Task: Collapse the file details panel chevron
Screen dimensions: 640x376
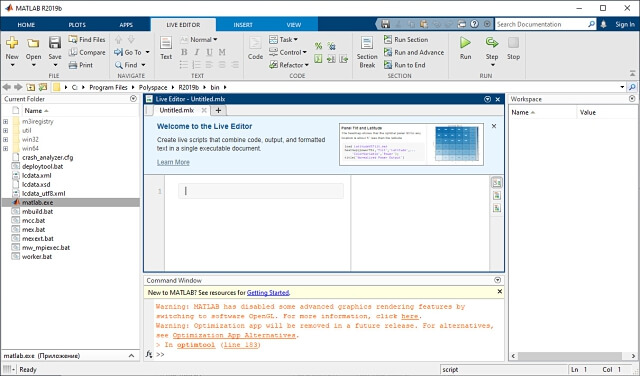Action: [x=131, y=356]
